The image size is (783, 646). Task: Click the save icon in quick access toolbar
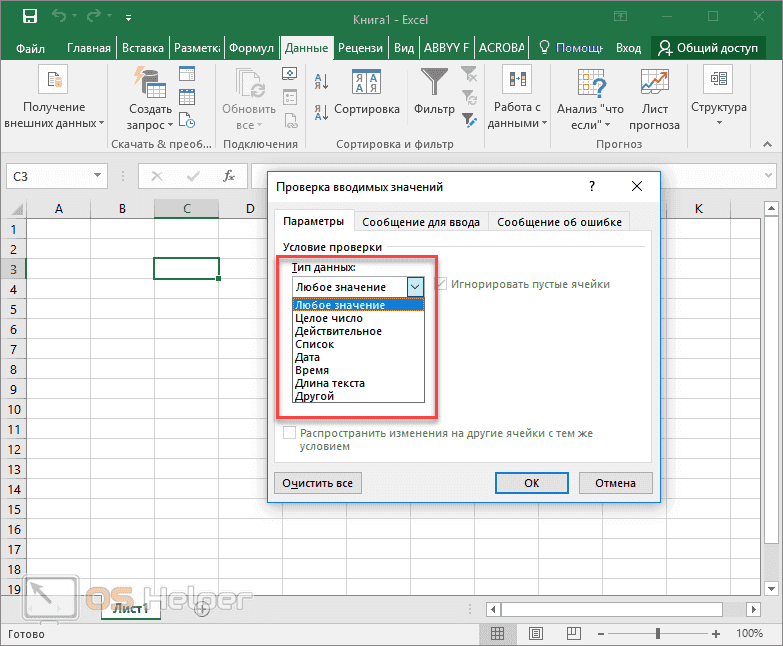(x=30, y=17)
